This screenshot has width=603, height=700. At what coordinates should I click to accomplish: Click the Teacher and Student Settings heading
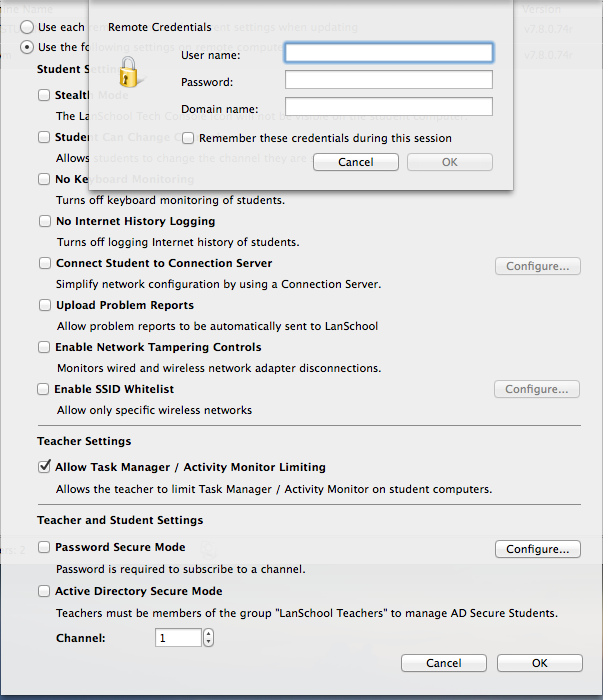click(120, 520)
